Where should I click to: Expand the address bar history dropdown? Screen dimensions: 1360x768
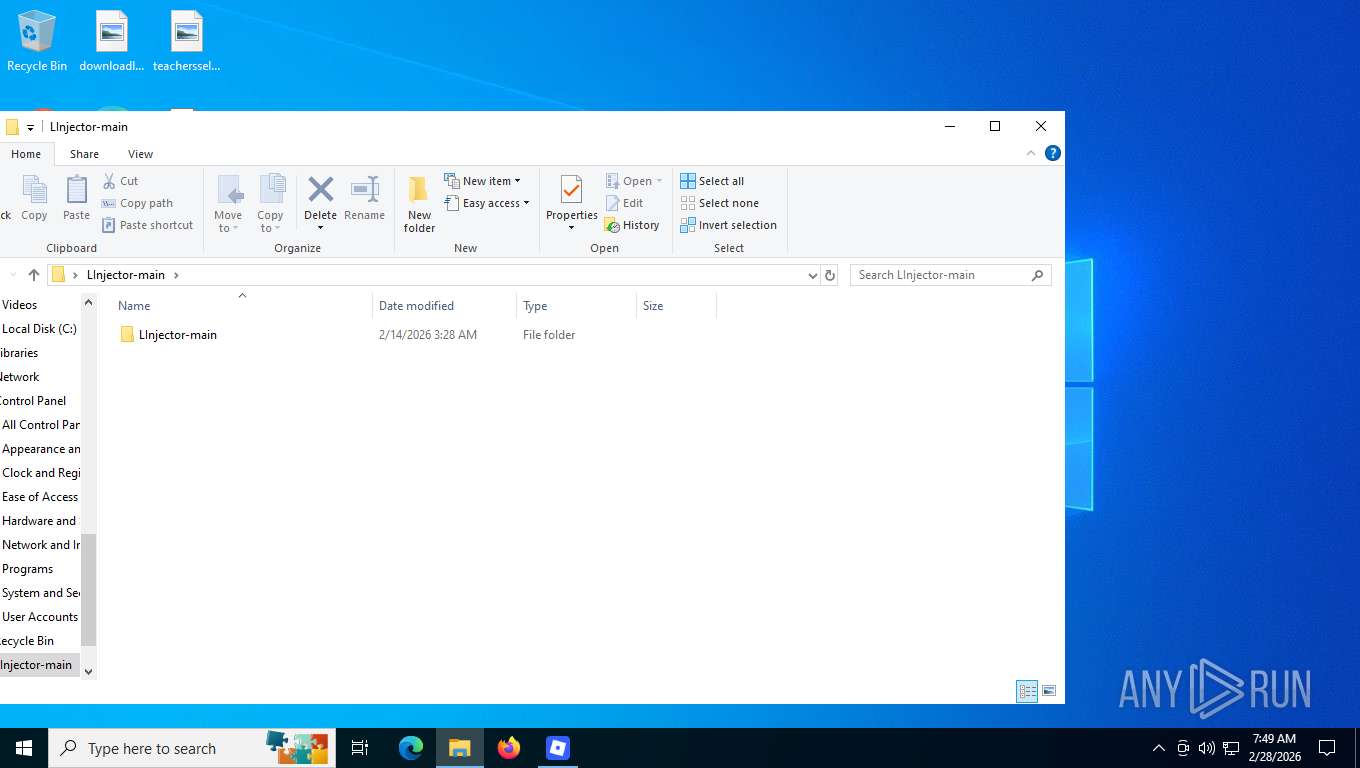pyautogui.click(x=812, y=275)
